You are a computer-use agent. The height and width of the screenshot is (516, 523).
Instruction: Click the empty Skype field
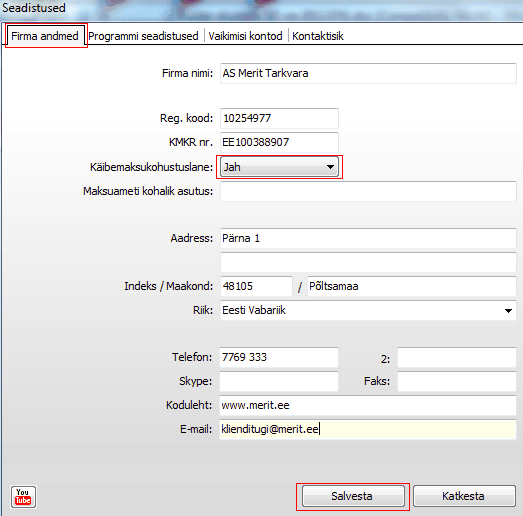(x=279, y=381)
